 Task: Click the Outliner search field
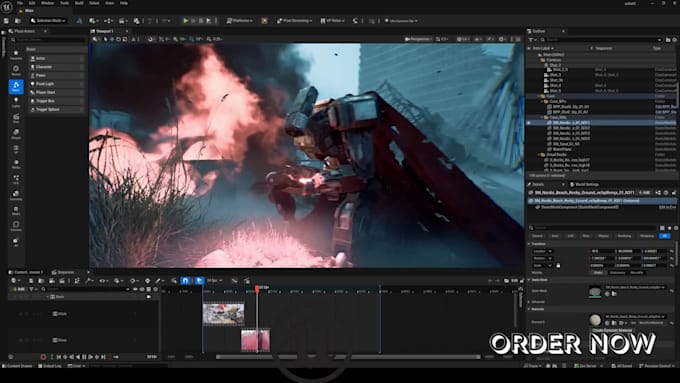click(601, 39)
